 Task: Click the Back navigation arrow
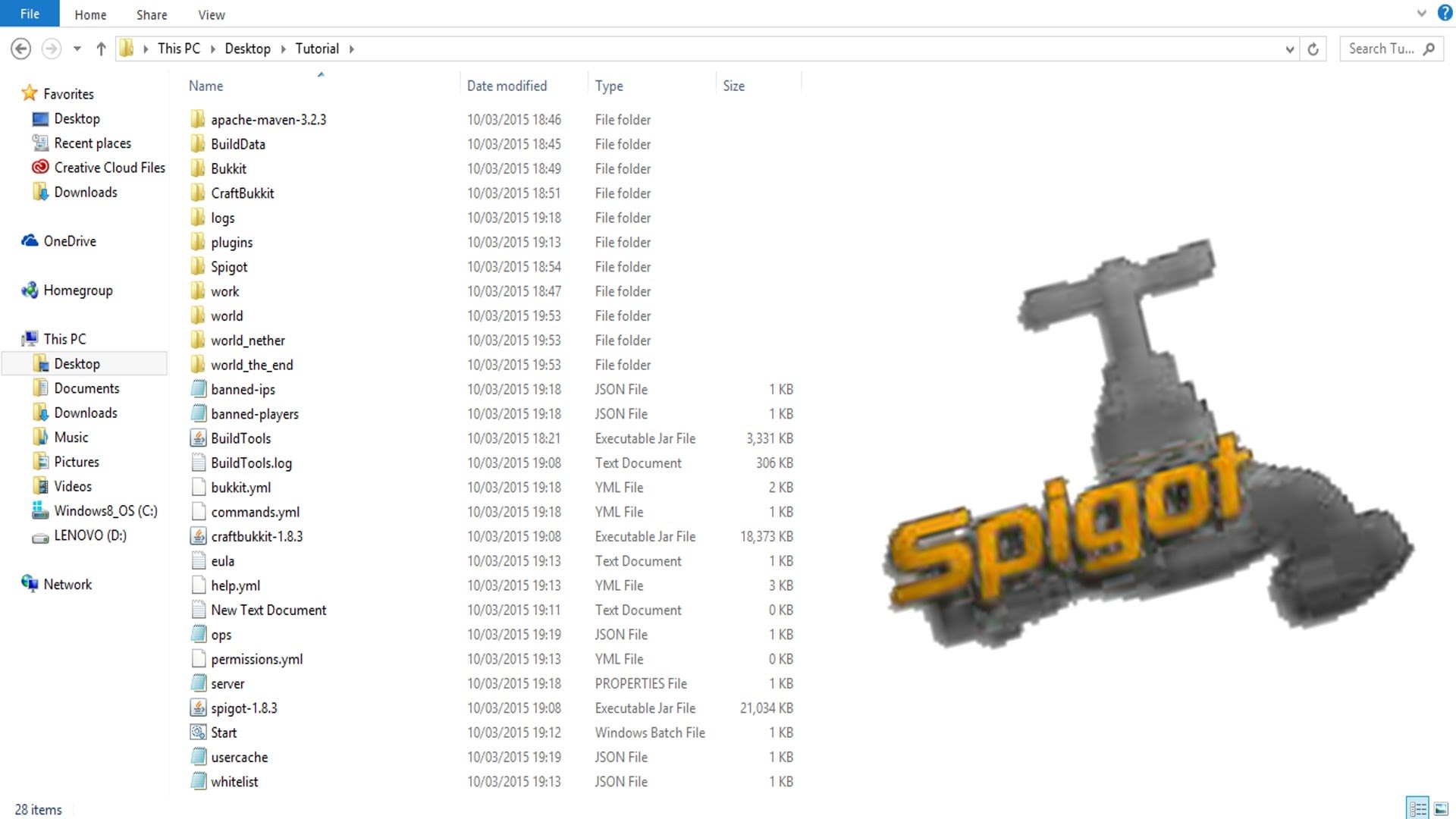point(21,49)
